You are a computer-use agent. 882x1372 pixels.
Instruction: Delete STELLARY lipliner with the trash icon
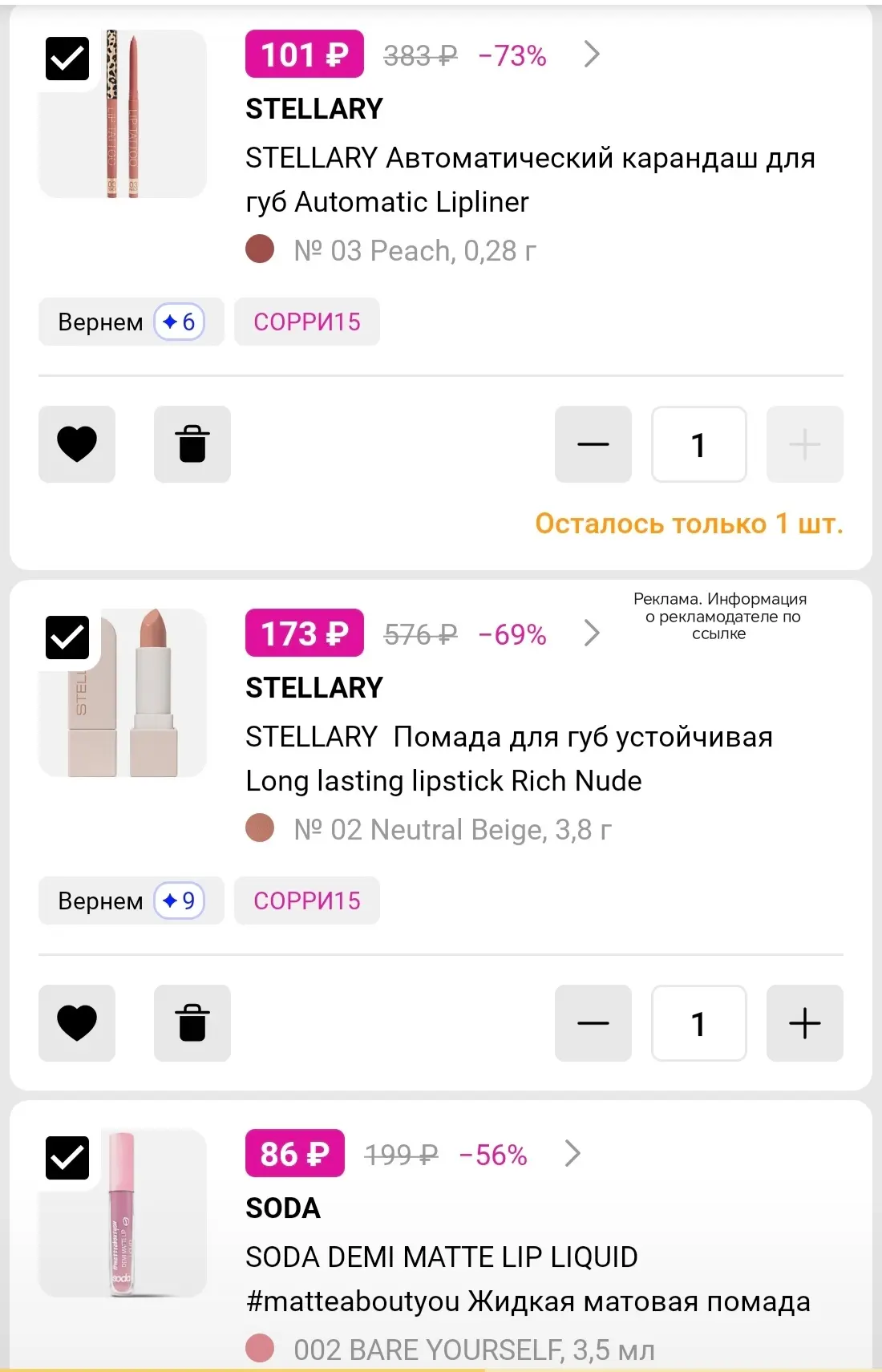tap(192, 444)
